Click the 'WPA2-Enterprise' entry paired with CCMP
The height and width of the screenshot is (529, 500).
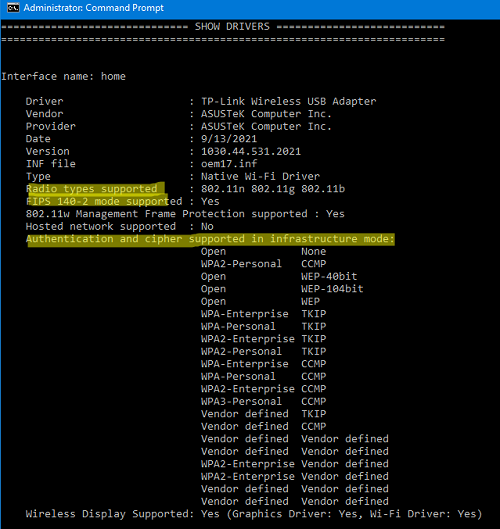click(x=248, y=388)
